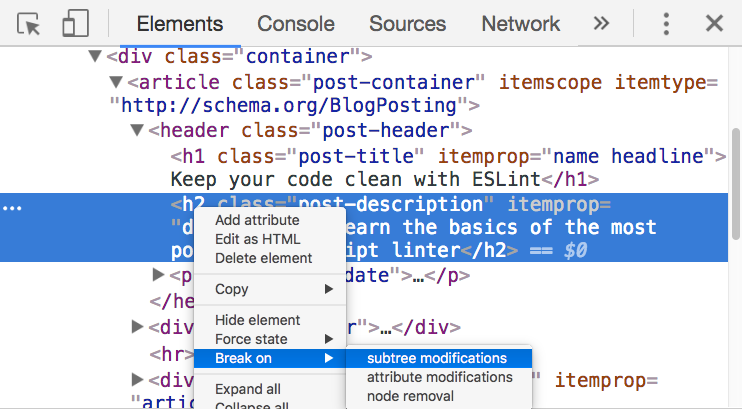Select subtree modifications breakpoint

pos(439,358)
